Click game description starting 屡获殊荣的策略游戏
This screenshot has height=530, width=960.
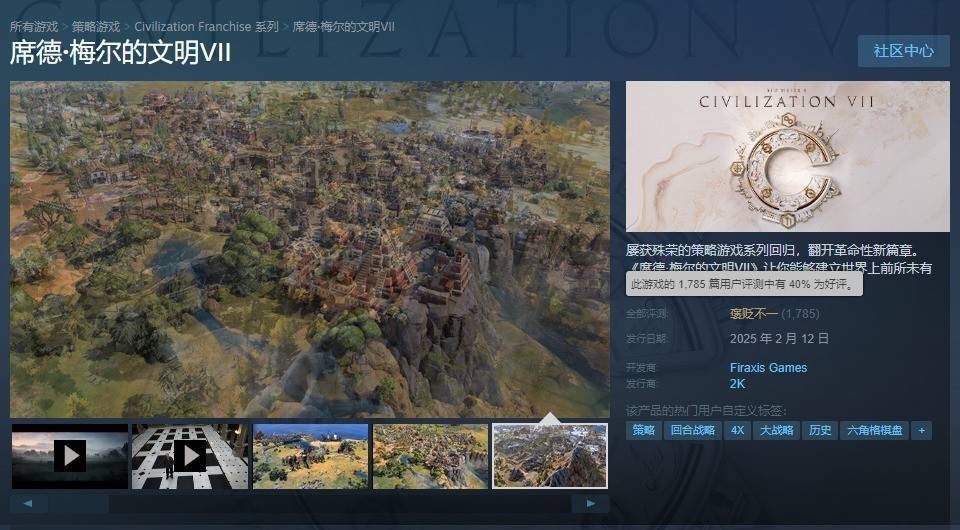pos(779,259)
